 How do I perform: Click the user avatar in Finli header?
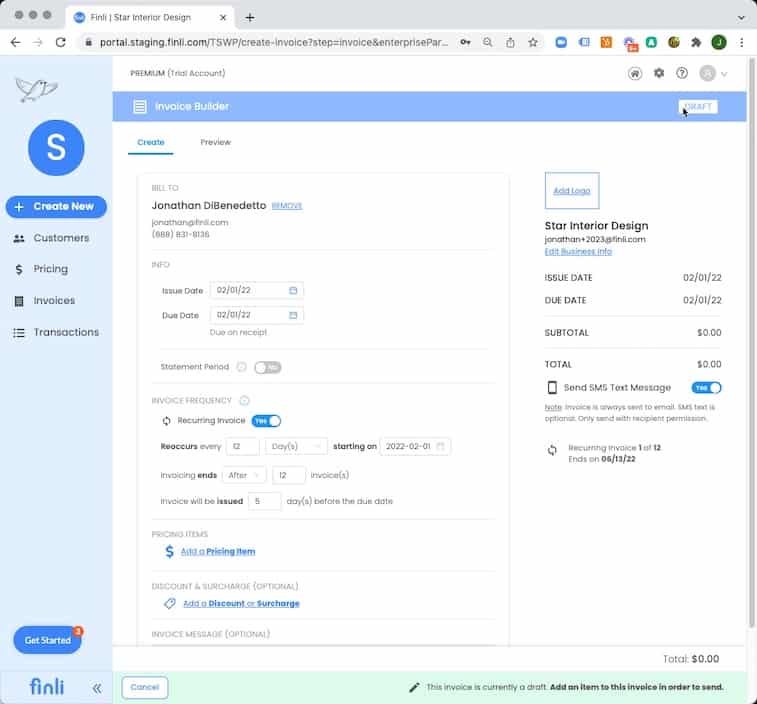coord(707,73)
